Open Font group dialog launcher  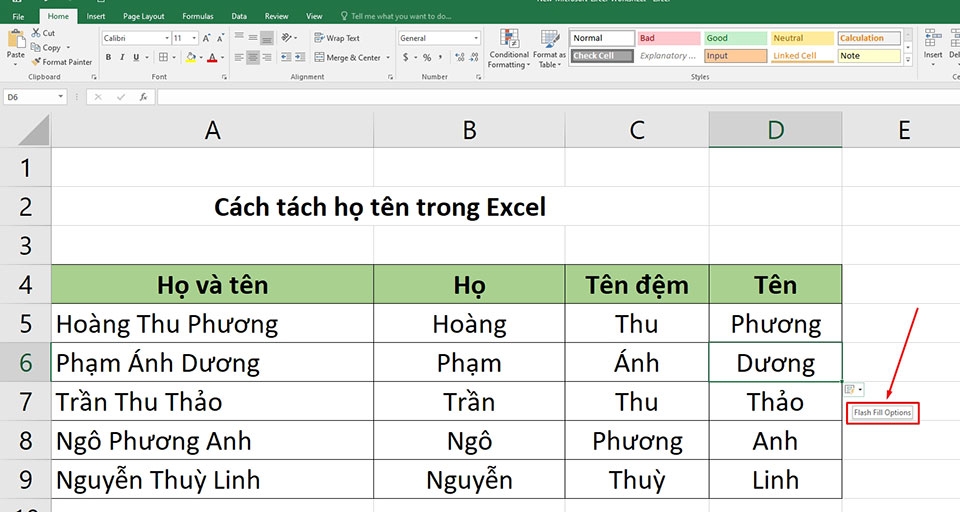click(x=224, y=77)
